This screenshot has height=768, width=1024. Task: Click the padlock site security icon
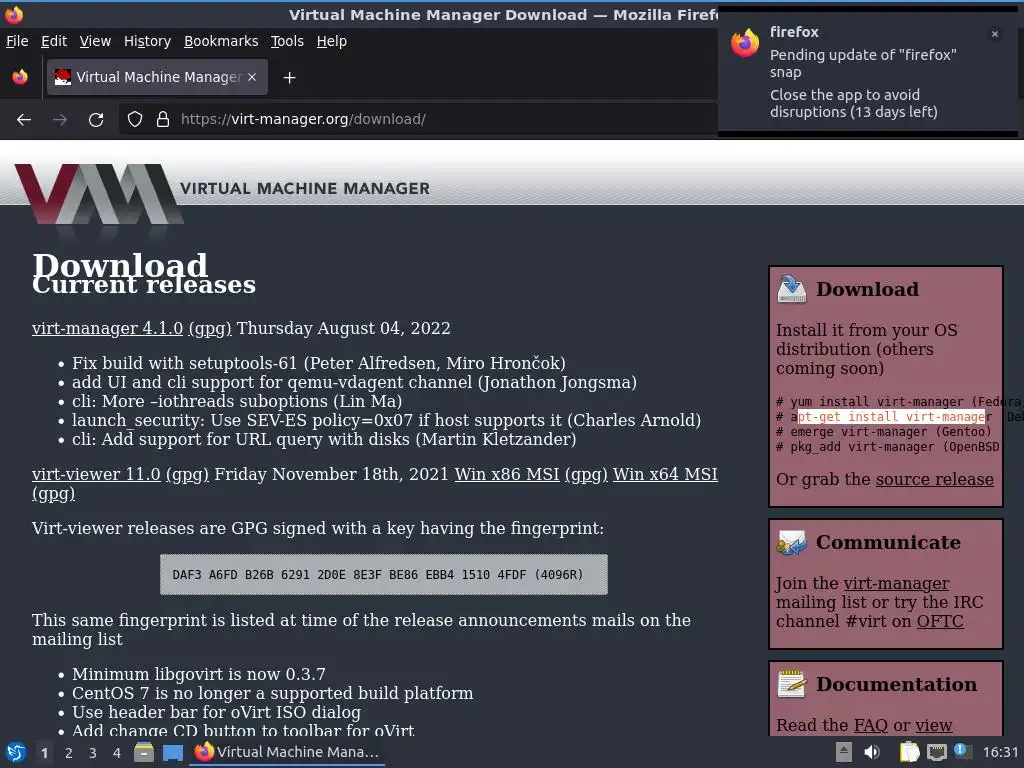click(163, 120)
